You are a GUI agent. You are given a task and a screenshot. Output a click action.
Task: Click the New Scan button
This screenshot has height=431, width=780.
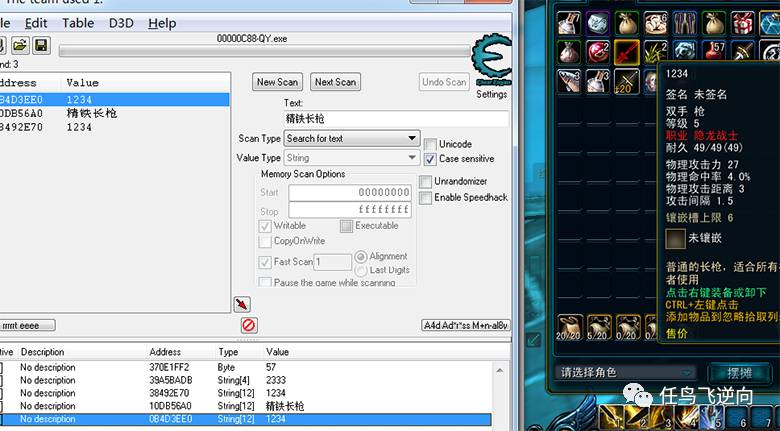pos(277,82)
